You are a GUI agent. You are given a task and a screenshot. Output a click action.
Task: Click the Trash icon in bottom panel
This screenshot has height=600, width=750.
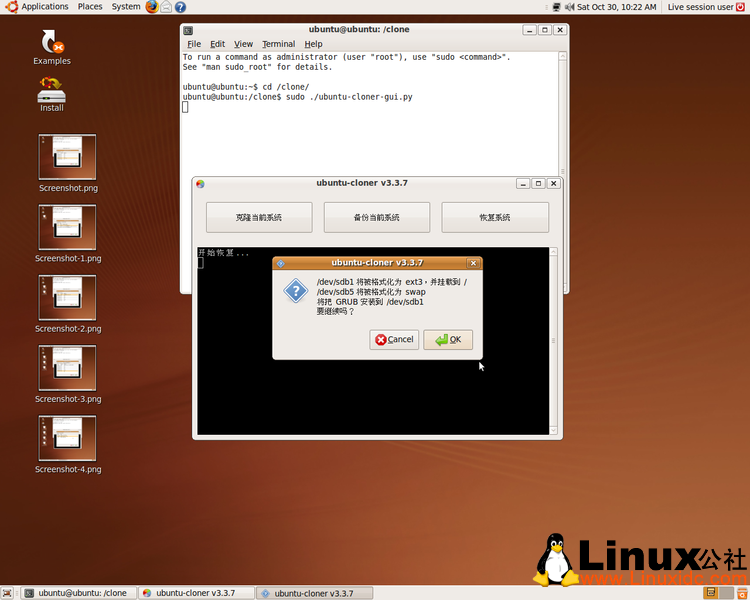[x=743, y=593]
